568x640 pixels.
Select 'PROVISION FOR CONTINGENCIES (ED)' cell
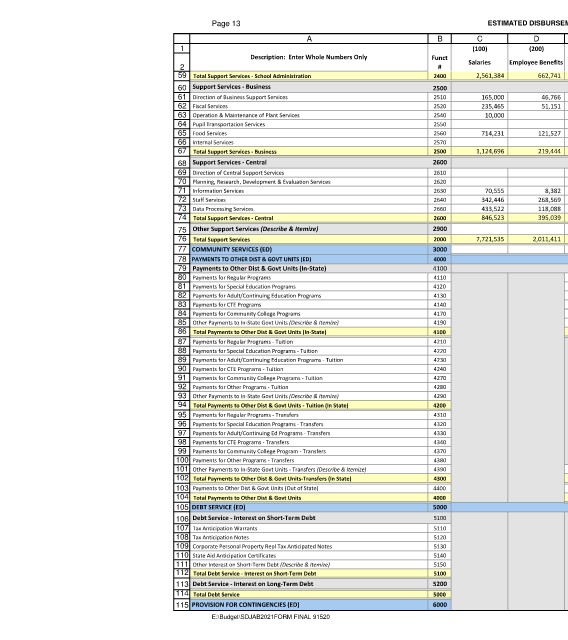pyautogui.click(x=309, y=604)
